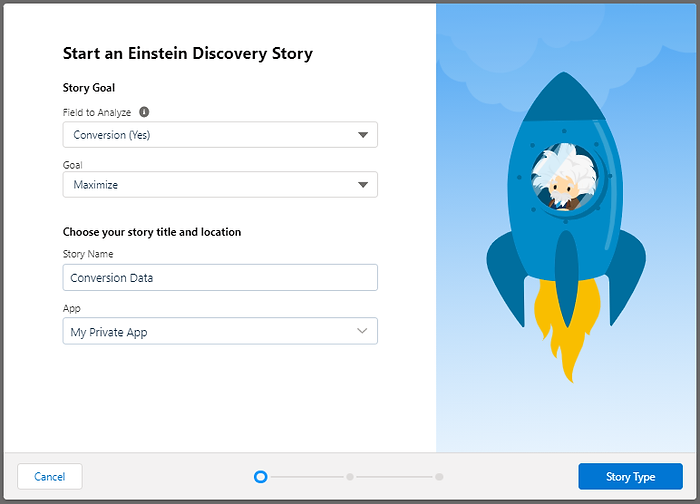Viewport: 700px width, 504px height.
Task: Click the 'Story Name' label
Action: click(88, 254)
